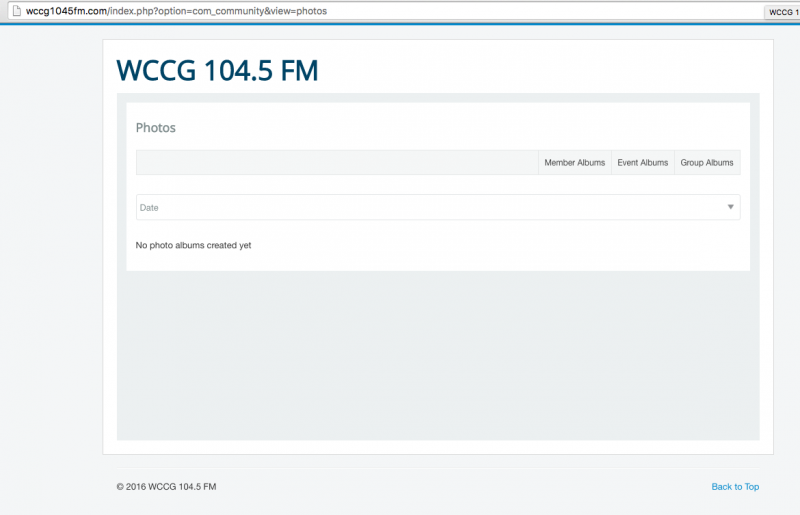Click the browser address bar URL
The width and height of the screenshot is (800, 515).
[x=177, y=11]
